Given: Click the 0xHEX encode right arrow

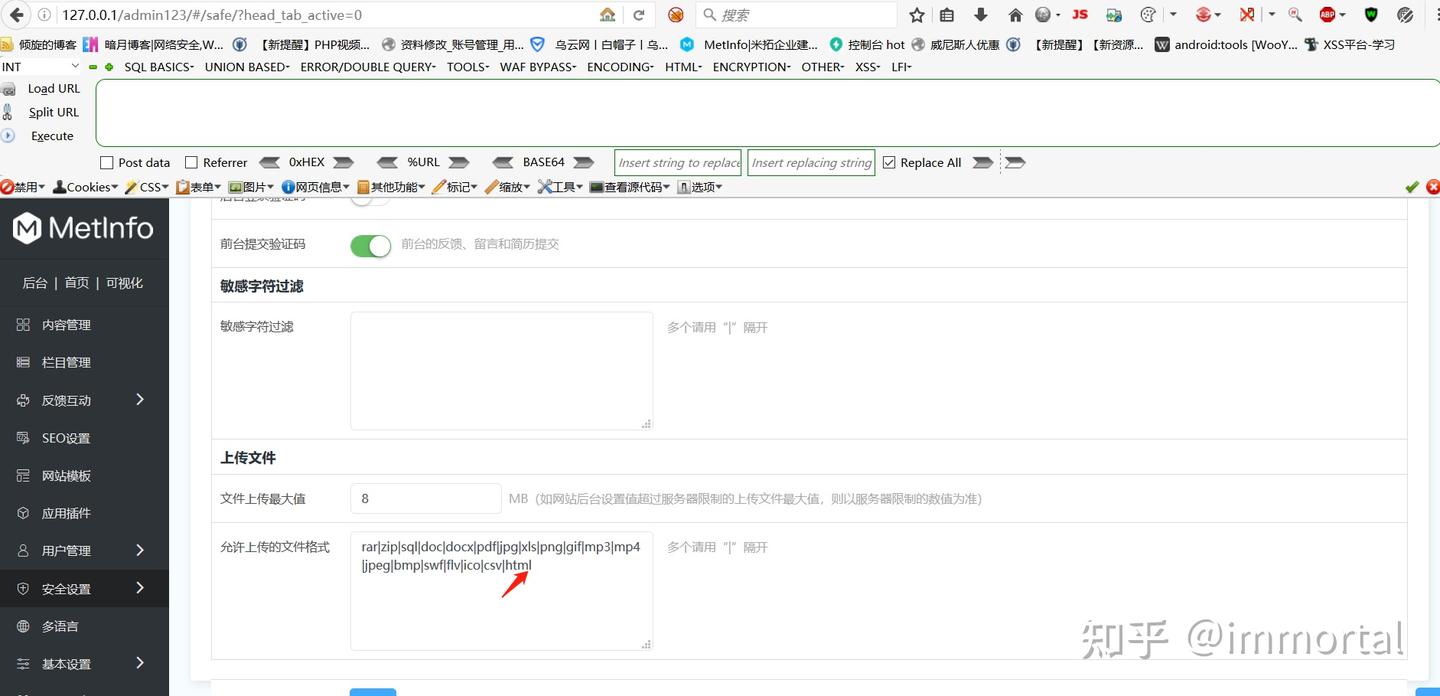Looking at the screenshot, I should pyautogui.click(x=343, y=163).
